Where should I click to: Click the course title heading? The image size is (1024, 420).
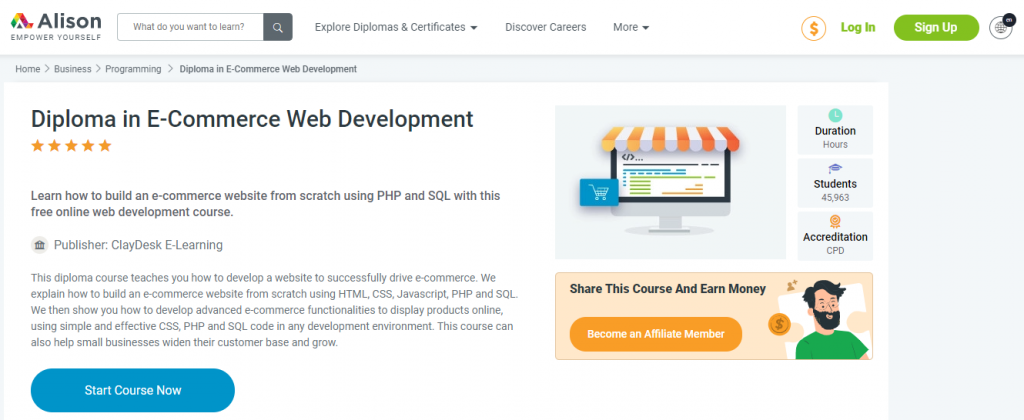point(252,119)
